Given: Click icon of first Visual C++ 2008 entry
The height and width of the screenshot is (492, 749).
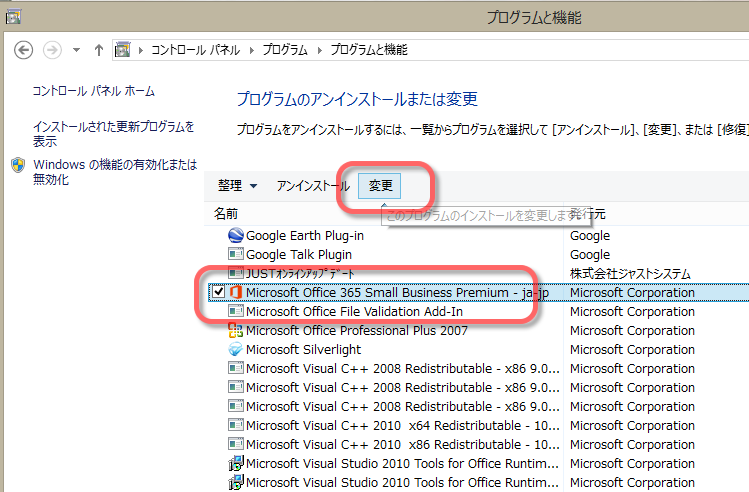Looking at the screenshot, I should [x=236, y=368].
